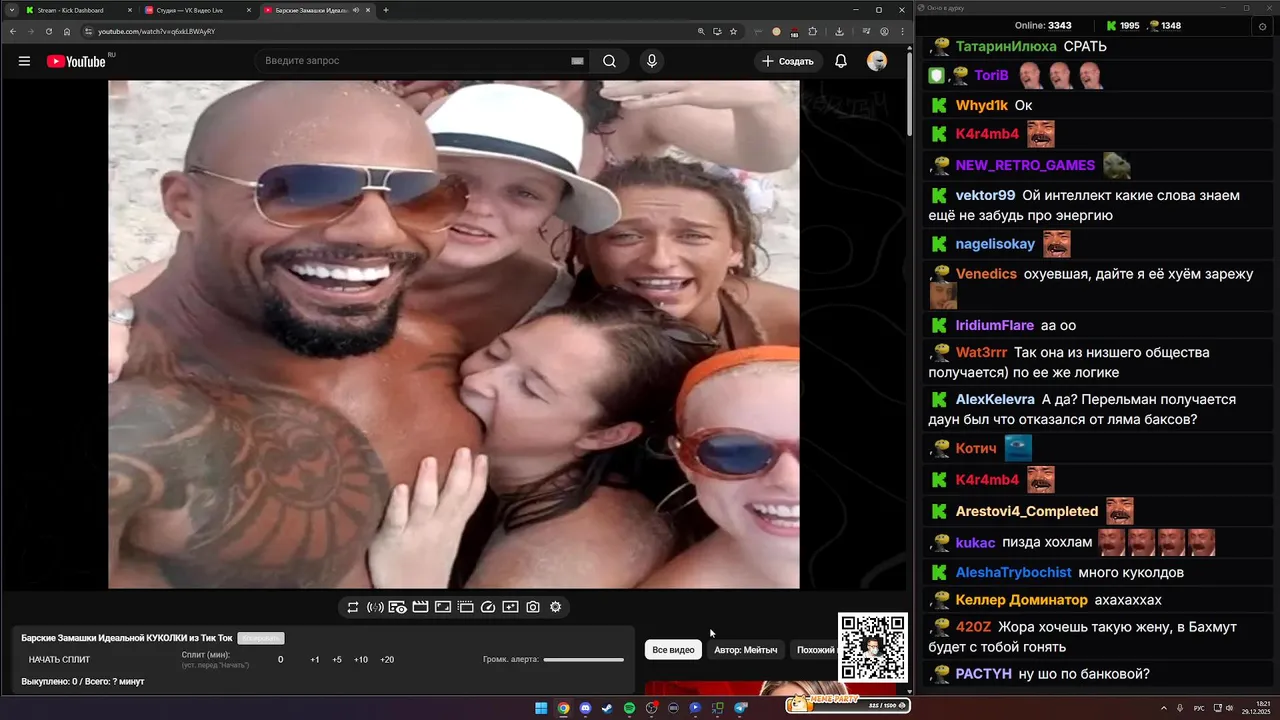Adjust the 'Громк. алерта' volume slider

(583, 659)
